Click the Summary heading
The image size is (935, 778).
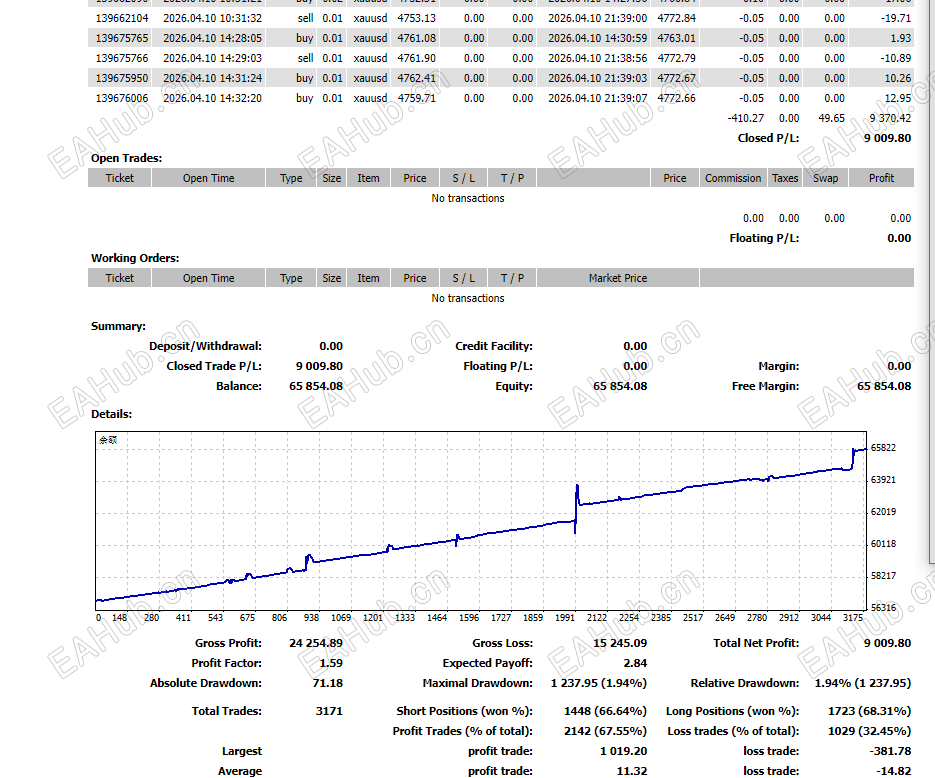point(118,326)
